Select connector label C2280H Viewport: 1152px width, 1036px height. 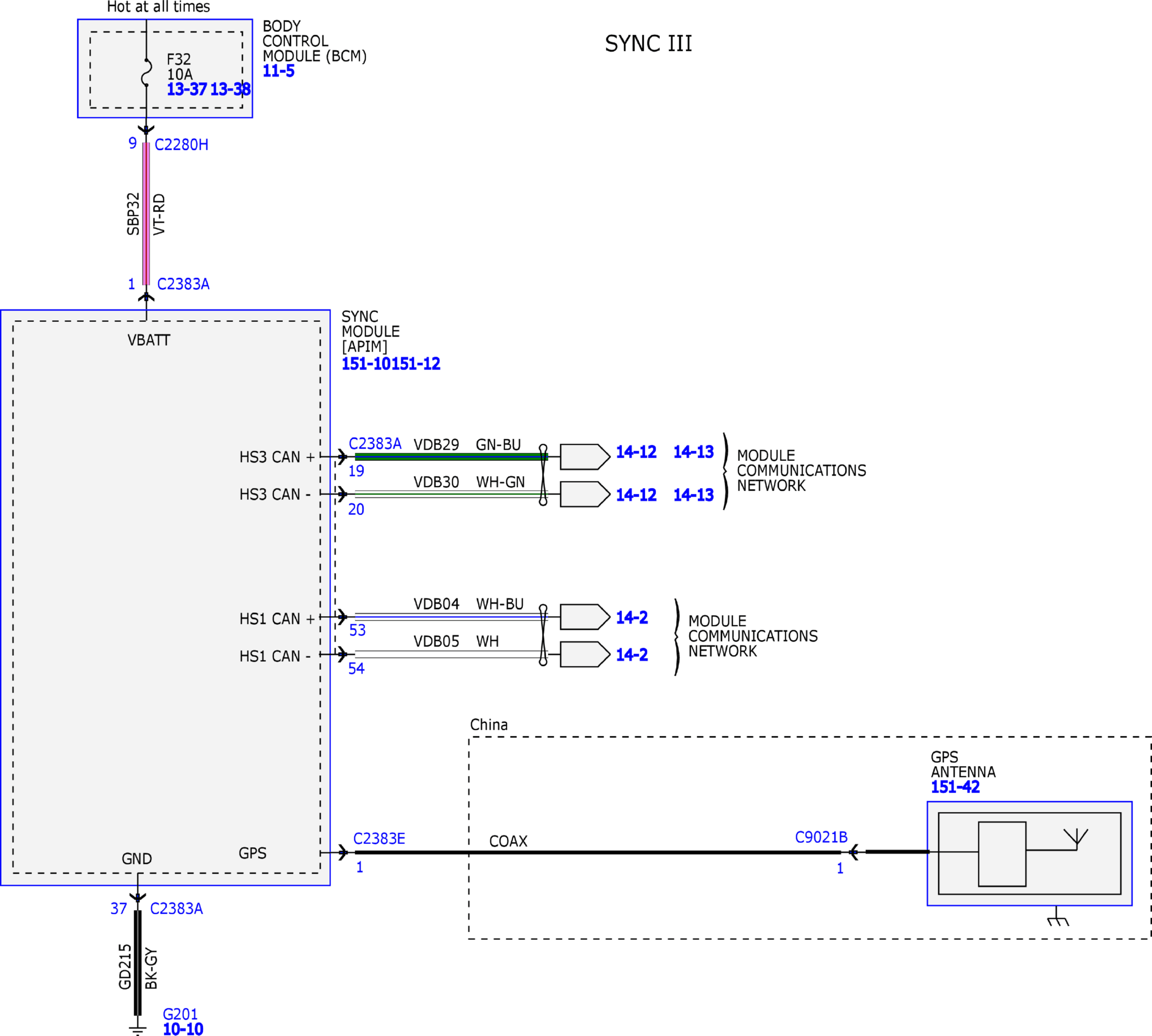(x=182, y=144)
